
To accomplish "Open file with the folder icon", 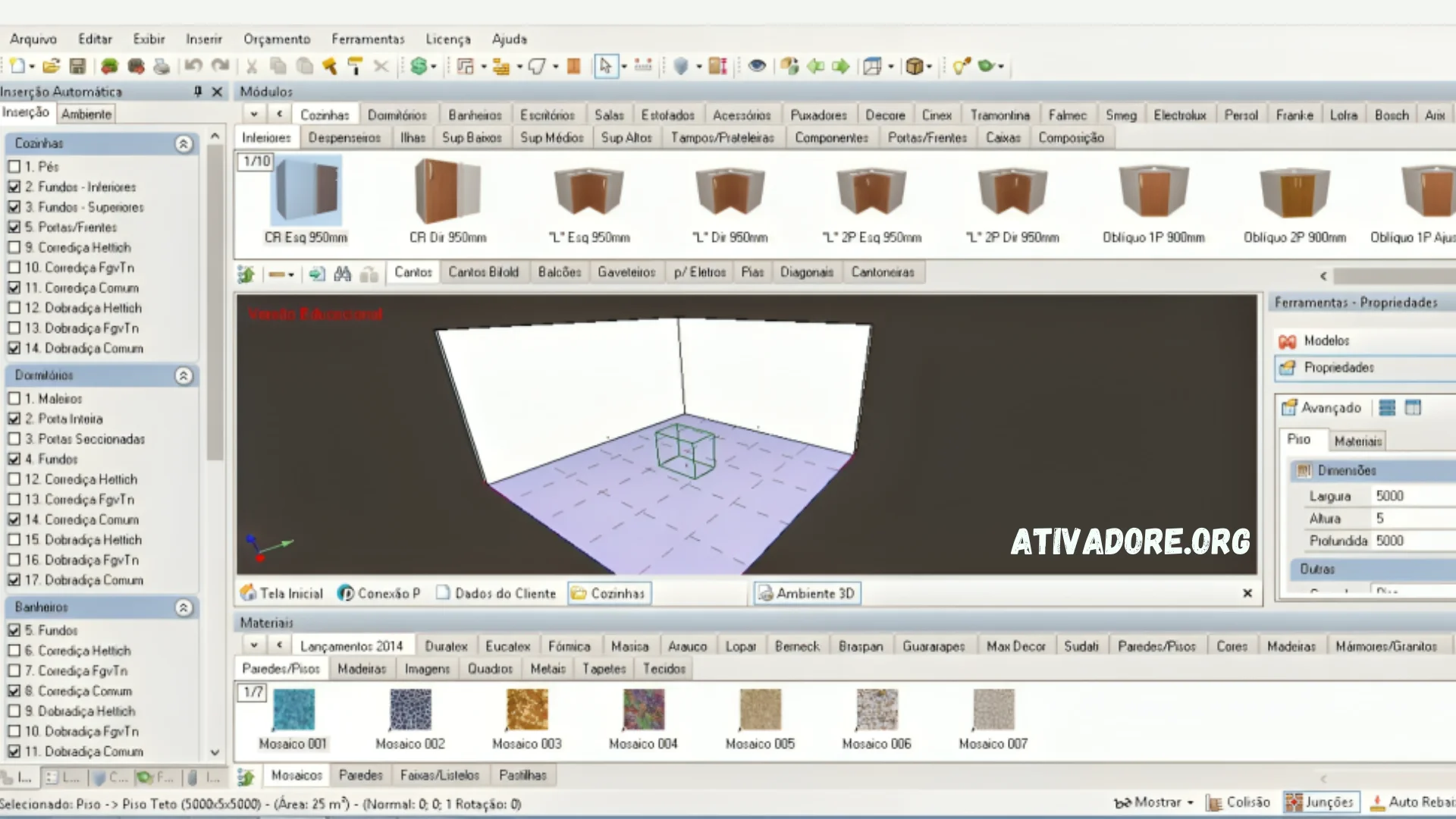I will tap(51, 67).
